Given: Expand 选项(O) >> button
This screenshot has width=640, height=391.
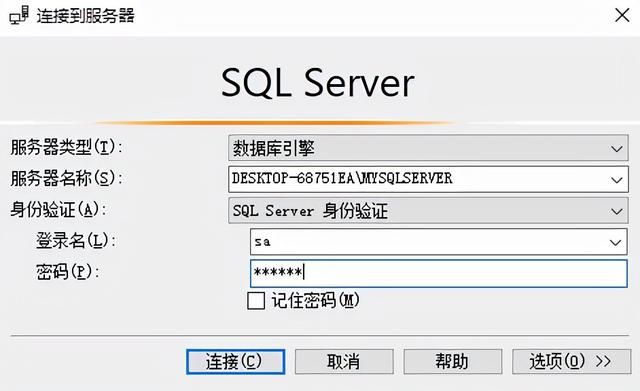Looking at the screenshot, I should pos(571,362).
